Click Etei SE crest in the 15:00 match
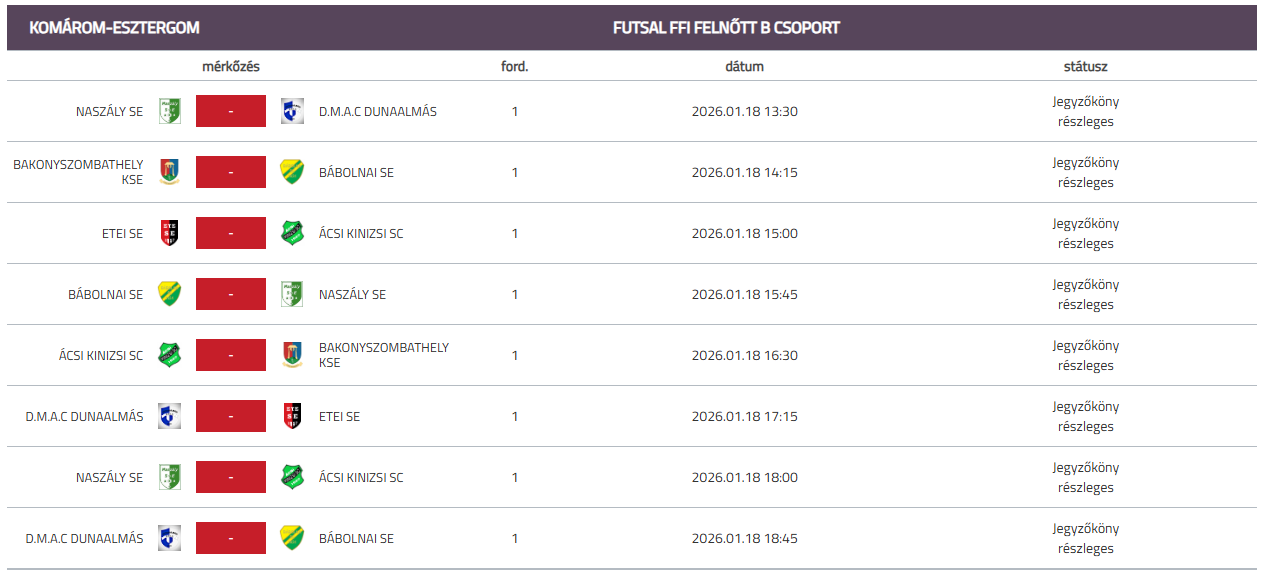The height and width of the screenshot is (585, 1266). (170, 233)
